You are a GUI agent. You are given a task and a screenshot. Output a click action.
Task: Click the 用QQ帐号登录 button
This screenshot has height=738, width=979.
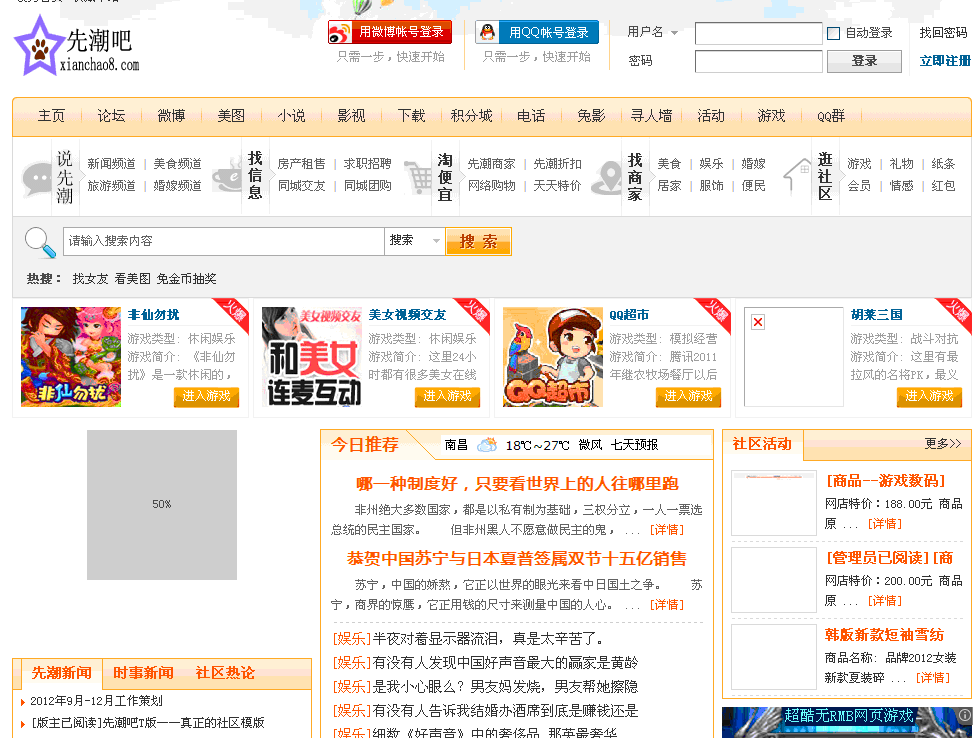[537, 32]
